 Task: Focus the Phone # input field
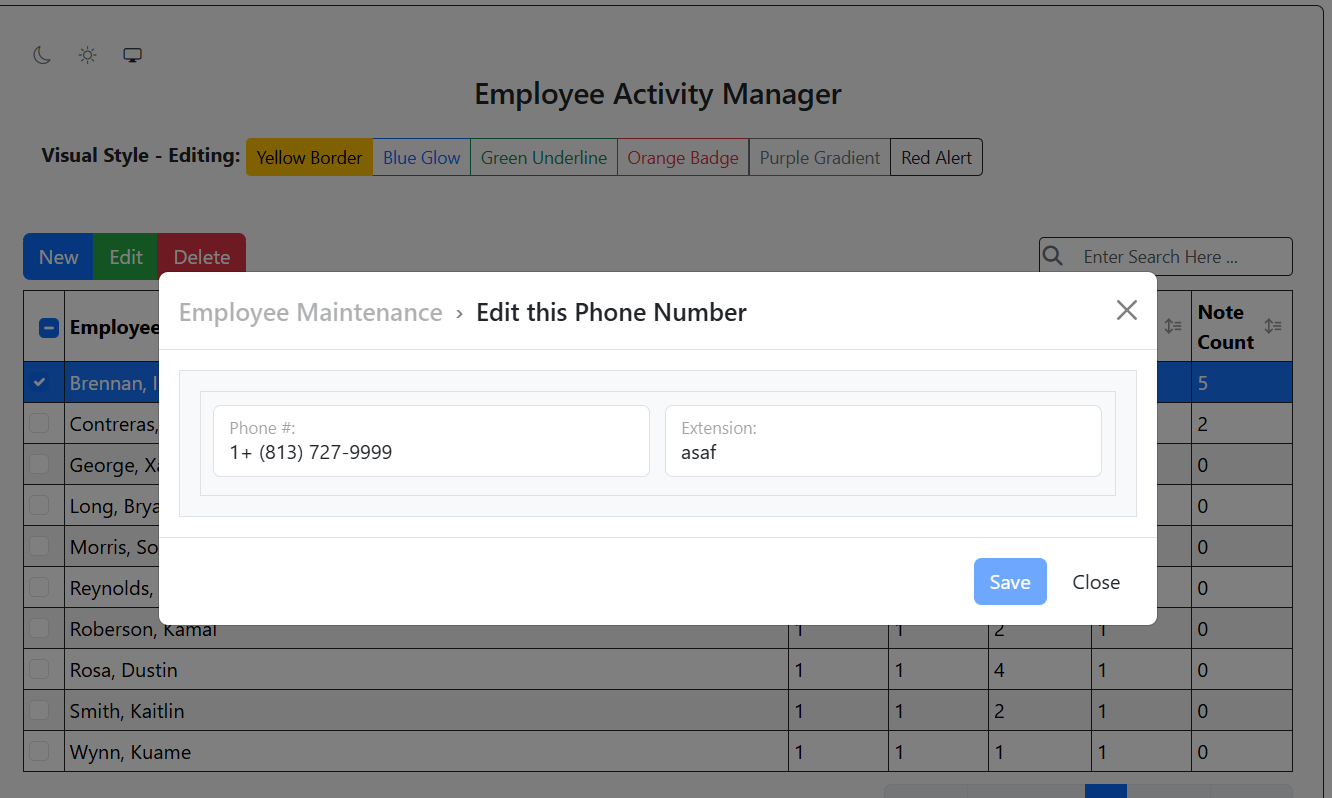coord(431,453)
